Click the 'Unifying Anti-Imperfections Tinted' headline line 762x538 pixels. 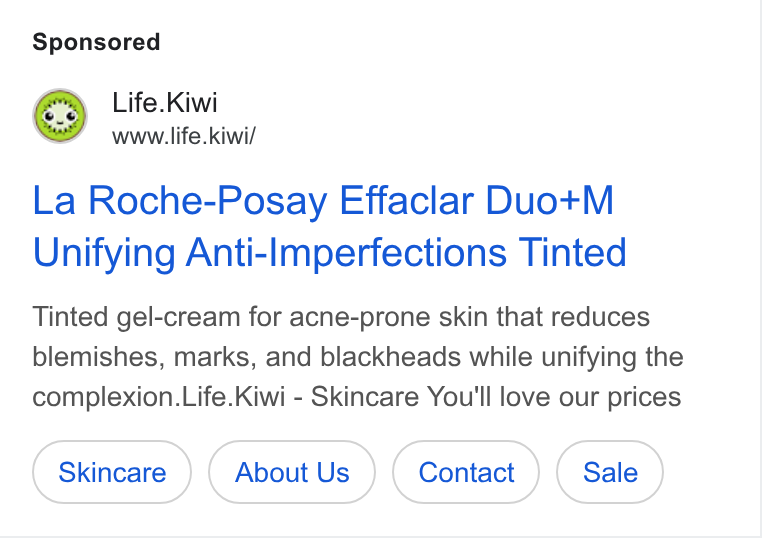[329, 253]
